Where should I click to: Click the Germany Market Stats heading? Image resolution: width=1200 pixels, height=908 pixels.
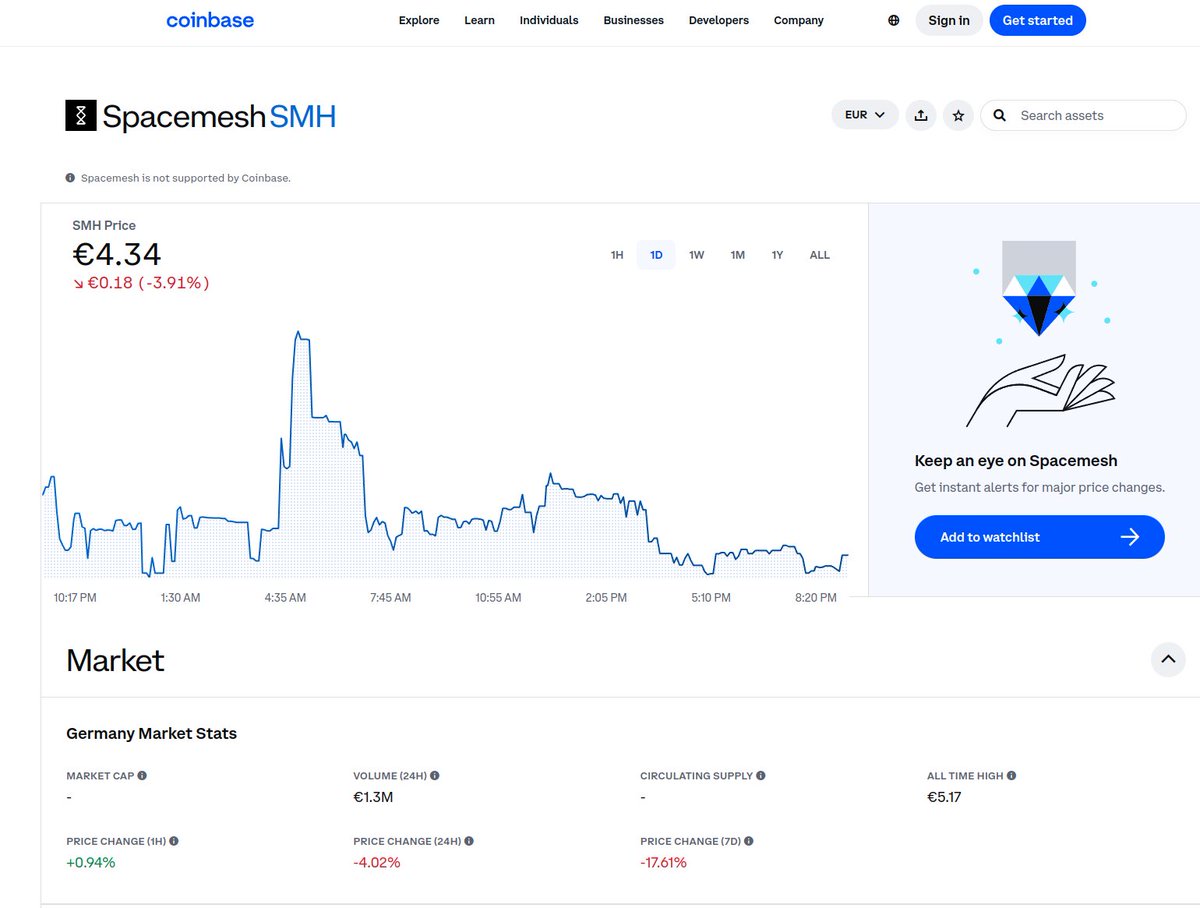tap(152, 733)
